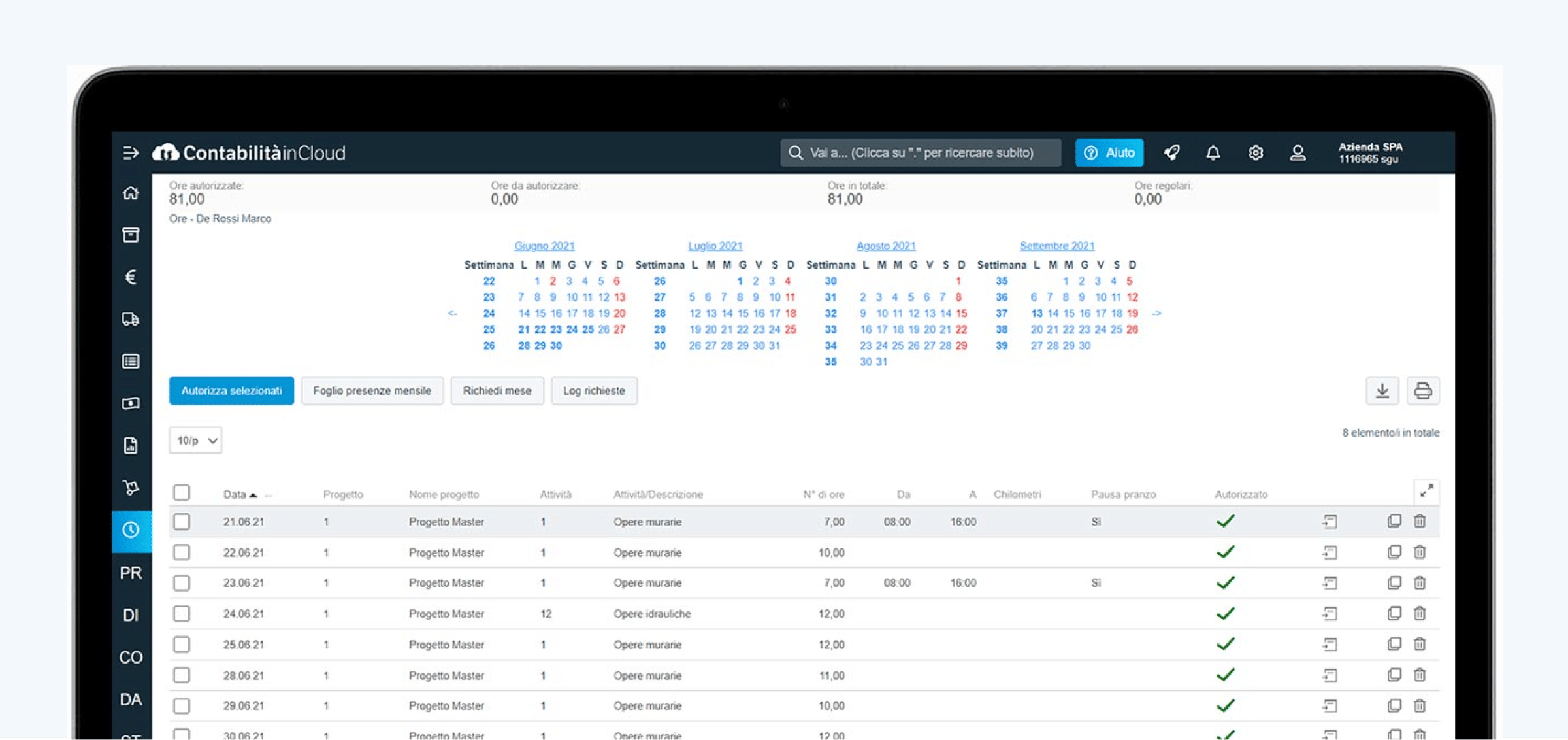Delete the 22.06.21 entry trash icon
Screen dimensions: 1568x740
tap(1420, 552)
